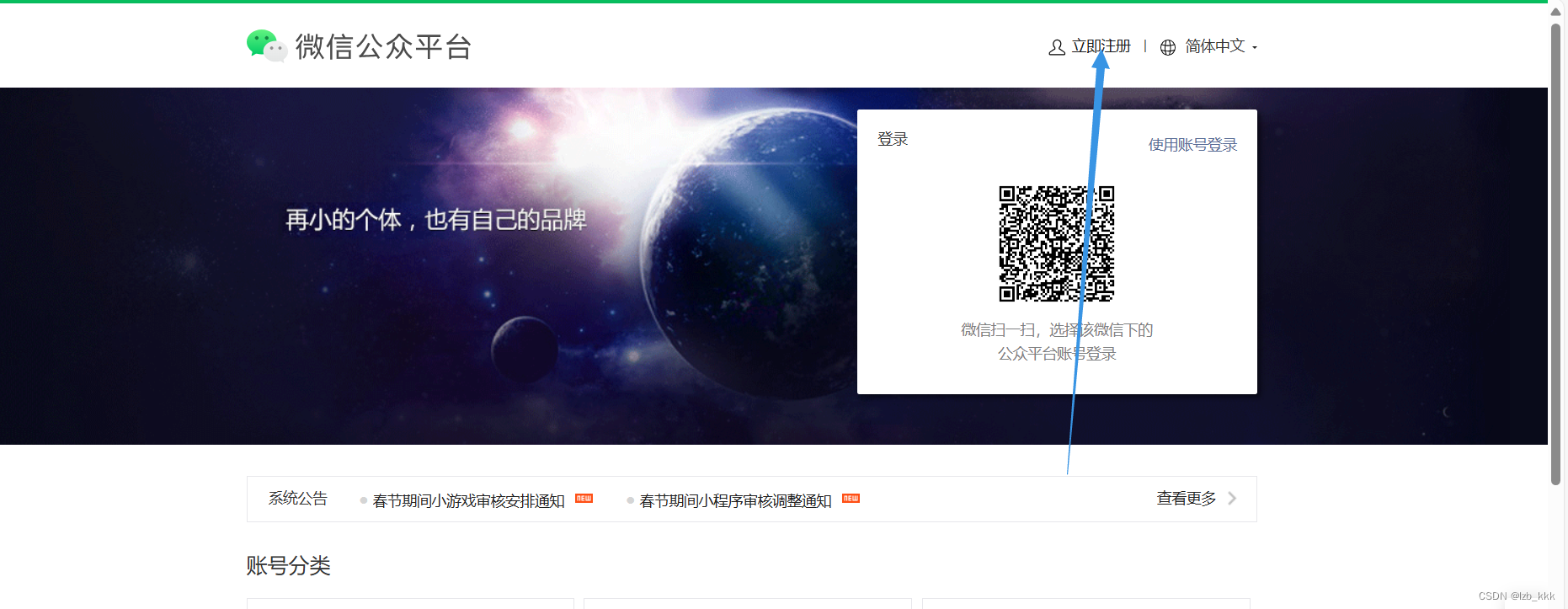The height and width of the screenshot is (609, 1568).
Task: Switch to 使用账号登录
Action: pyautogui.click(x=1192, y=145)
